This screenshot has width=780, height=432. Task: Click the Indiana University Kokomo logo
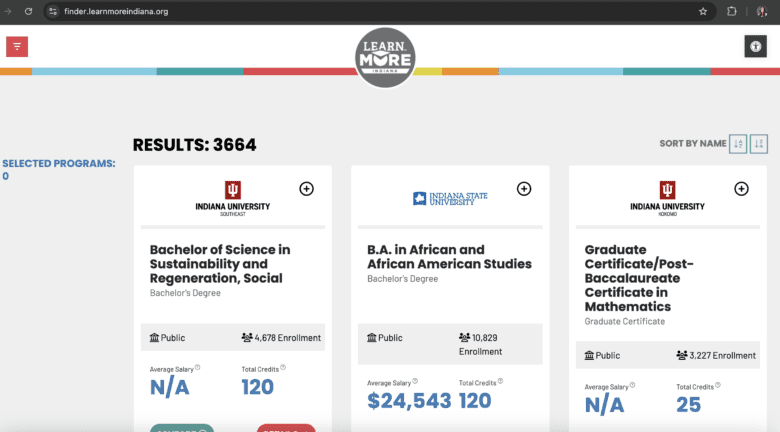(x=667, y=198)
